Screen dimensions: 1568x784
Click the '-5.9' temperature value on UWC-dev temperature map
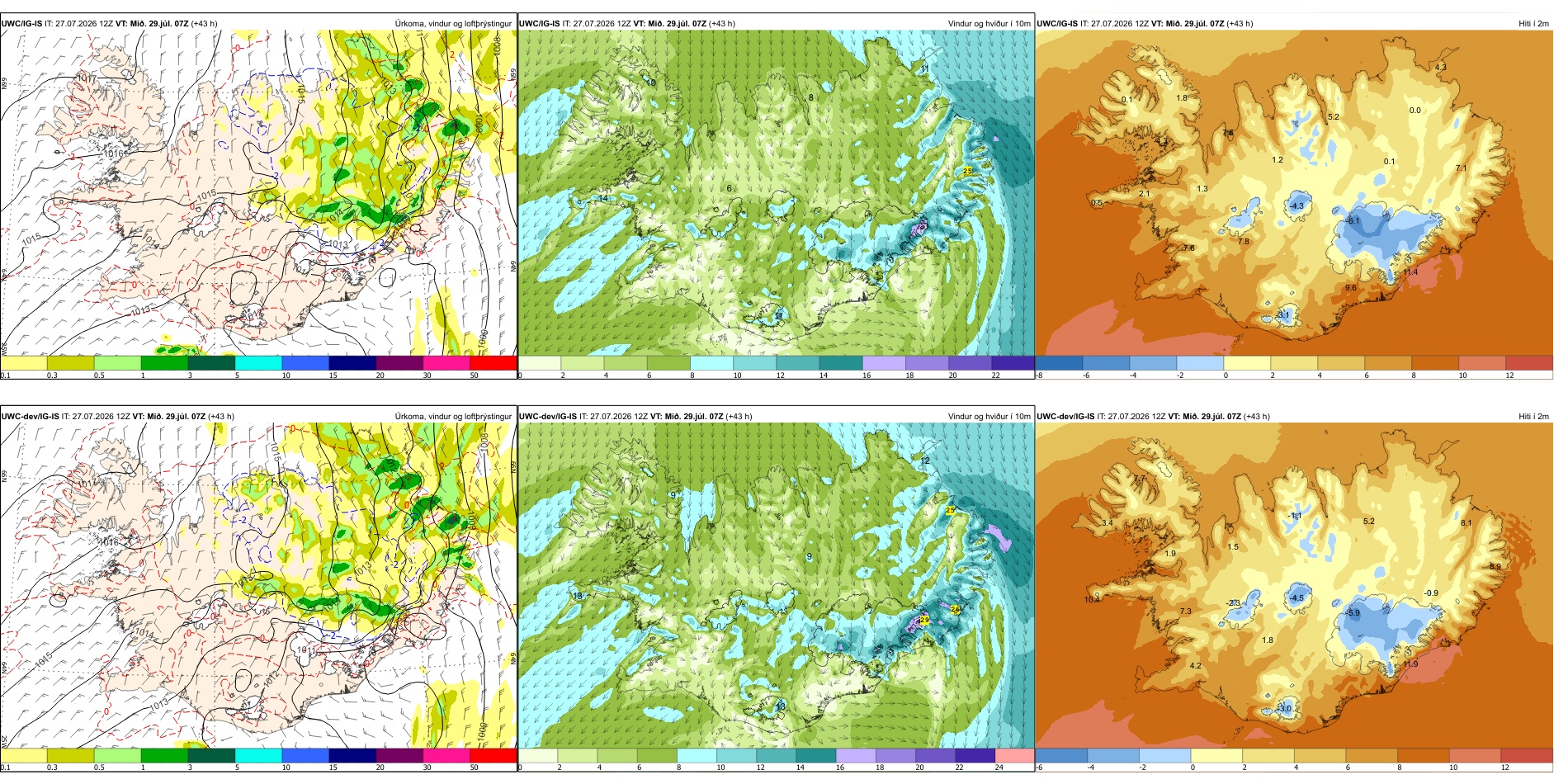click(x=1353, y=613)
